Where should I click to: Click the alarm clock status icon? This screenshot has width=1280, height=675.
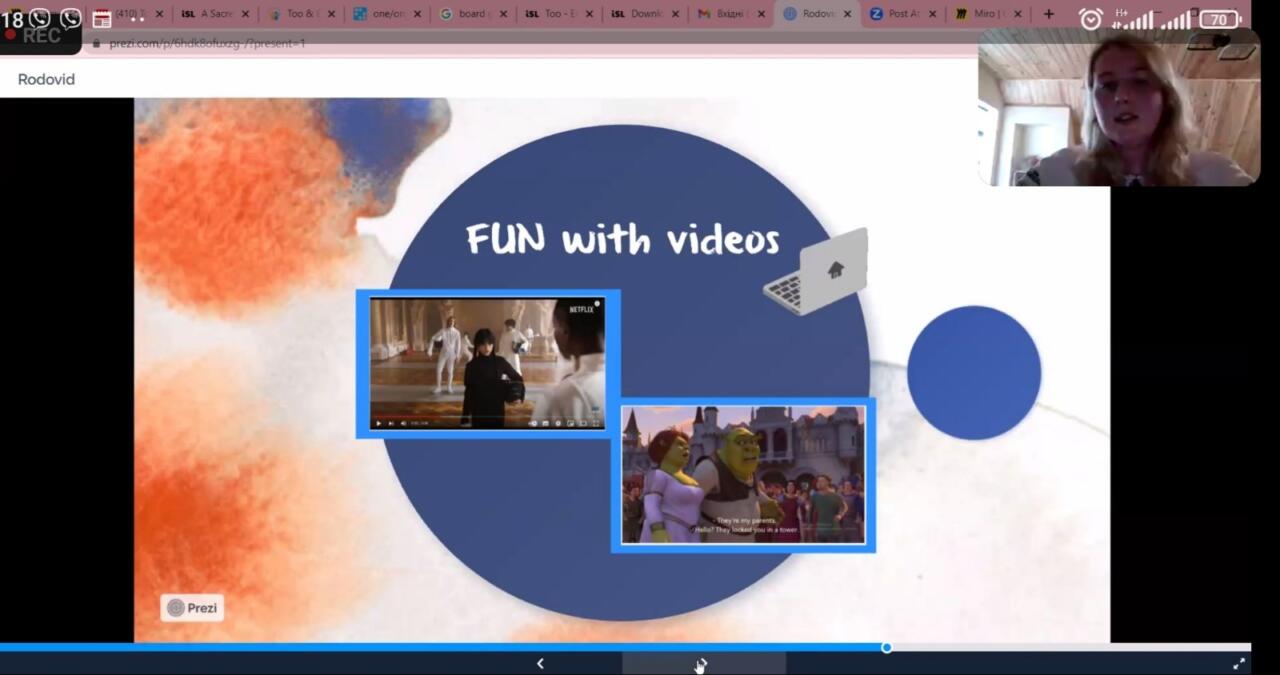point(1090,19)
